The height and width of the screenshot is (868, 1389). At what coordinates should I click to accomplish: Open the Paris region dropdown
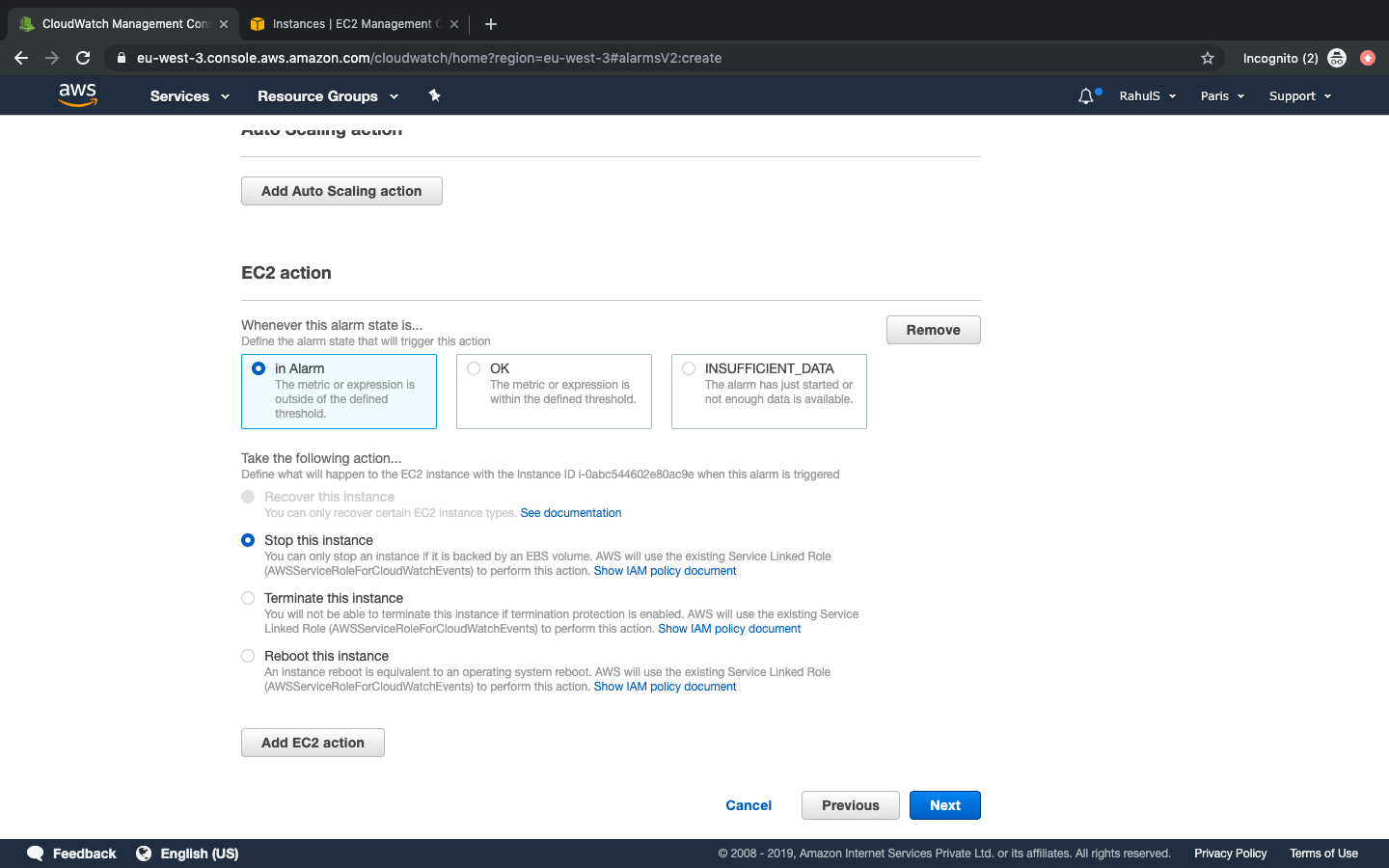pyautogui.click(x=1221, y=96)
